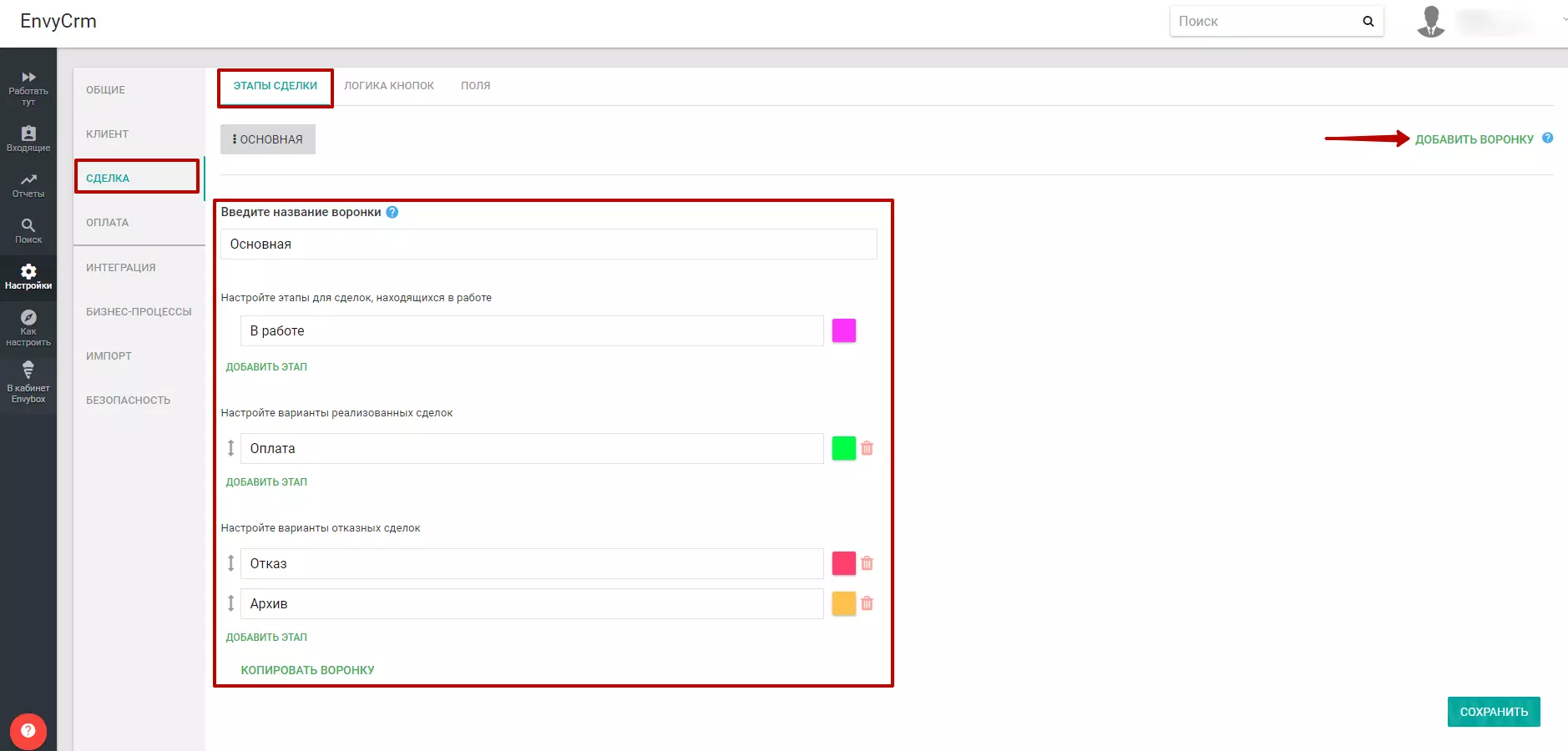Open the user account dropdown arrow
Screen dimensions: 1568x751
tap(1564, 20)
